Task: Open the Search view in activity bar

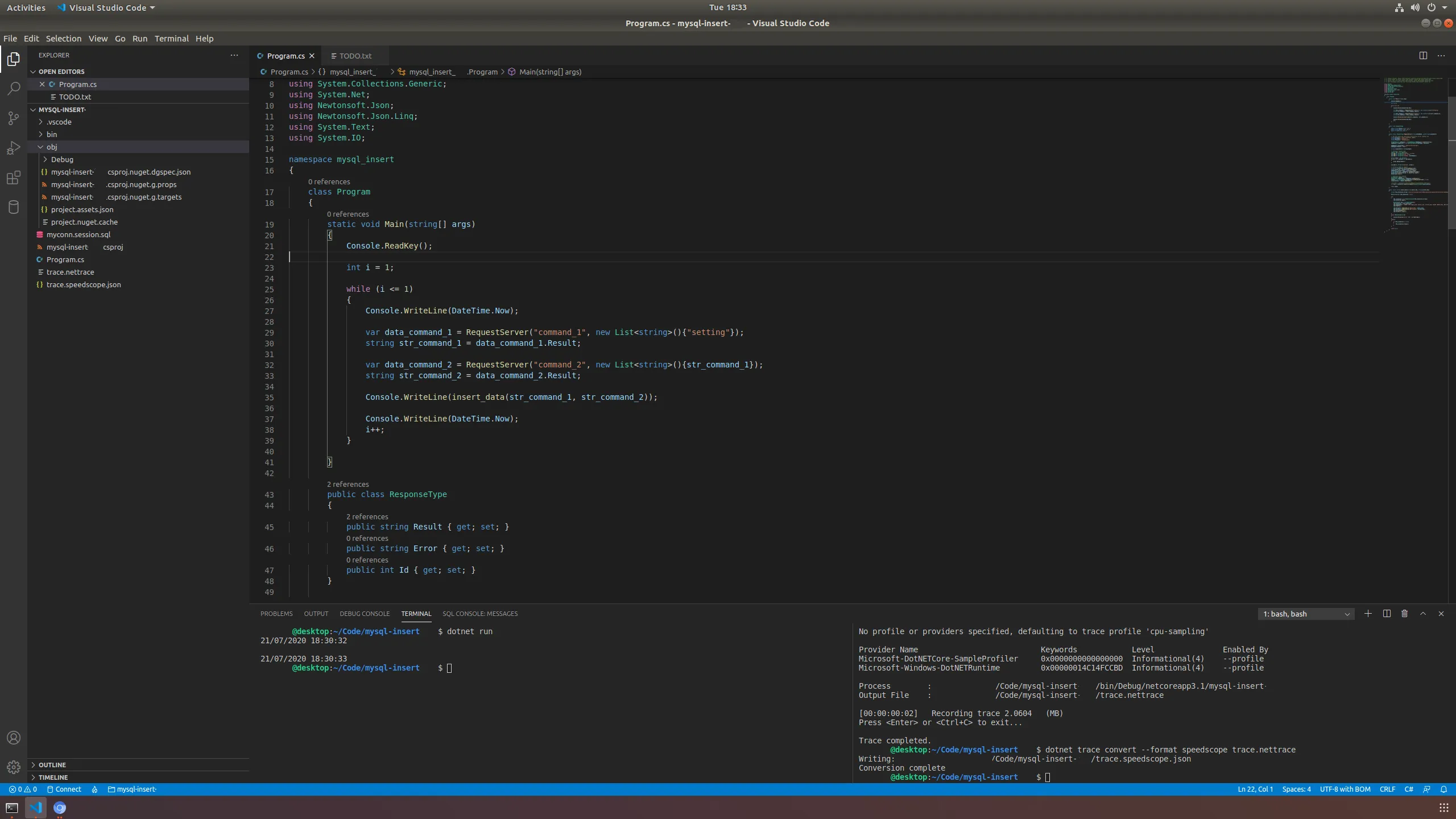Action: click(14, 89)
